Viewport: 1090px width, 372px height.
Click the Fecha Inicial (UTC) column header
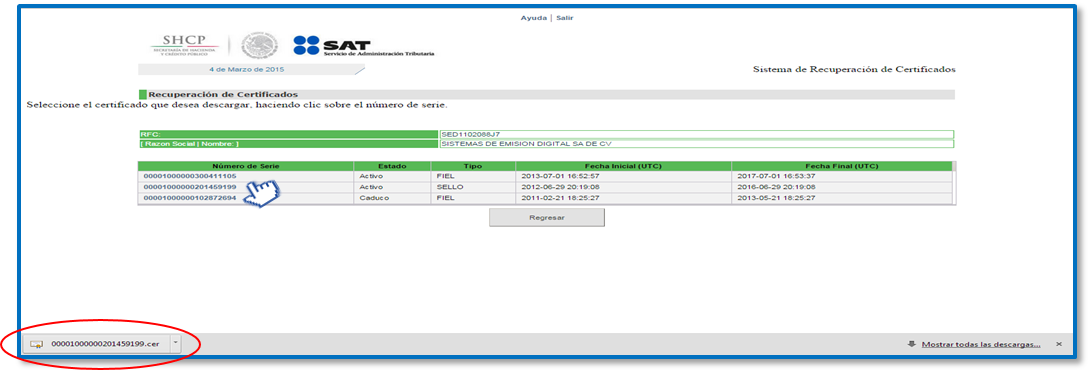point(624,166)
